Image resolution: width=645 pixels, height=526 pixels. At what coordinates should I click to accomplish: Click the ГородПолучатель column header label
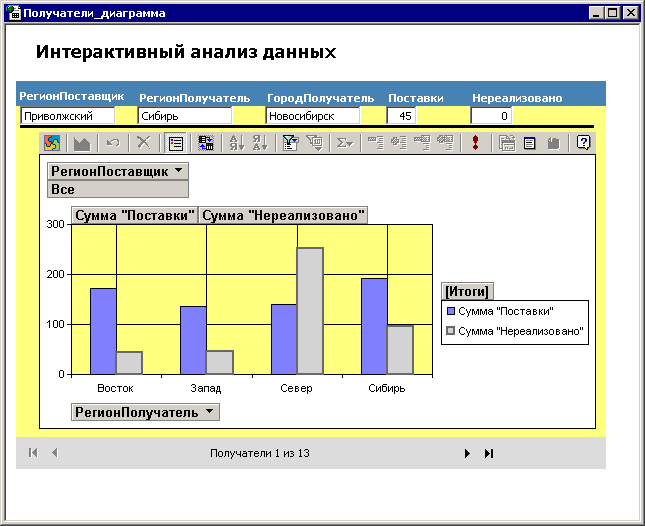tap(320, 98)
